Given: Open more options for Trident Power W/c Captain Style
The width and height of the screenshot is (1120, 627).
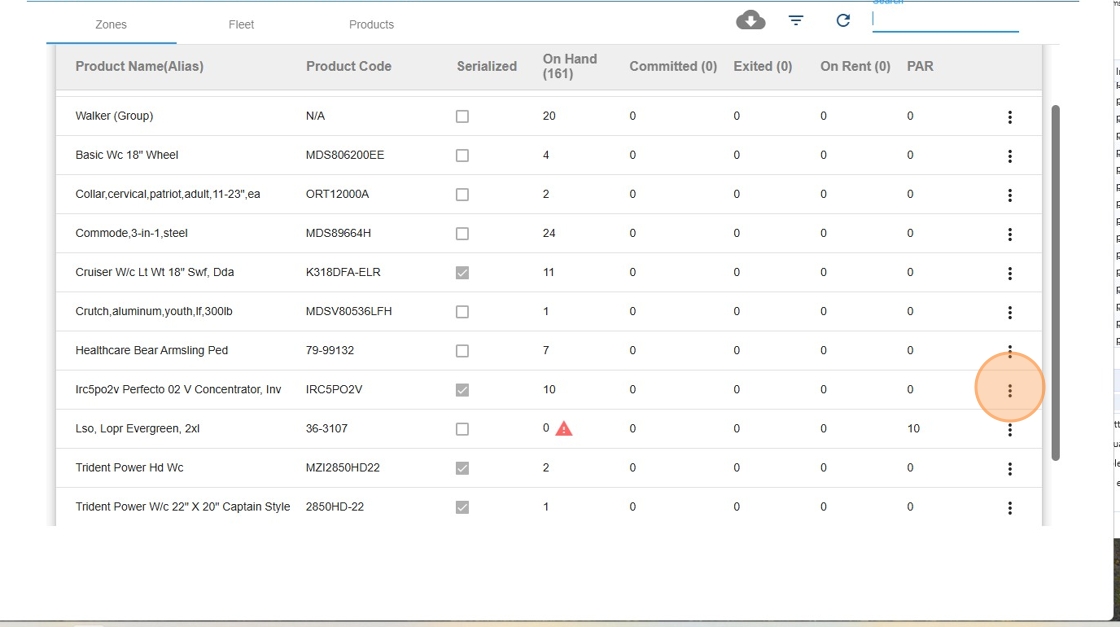Looking at the screenshot, I should point(1010,508).
